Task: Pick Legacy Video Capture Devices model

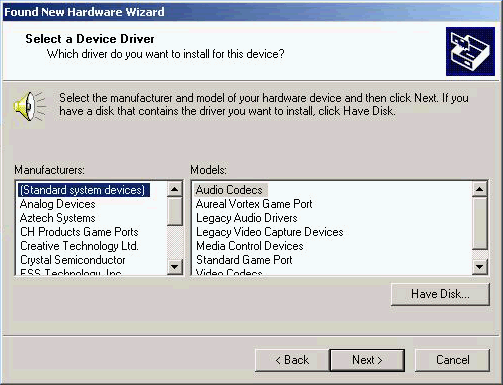Action: pyautogui.click(x=270, y=232)
